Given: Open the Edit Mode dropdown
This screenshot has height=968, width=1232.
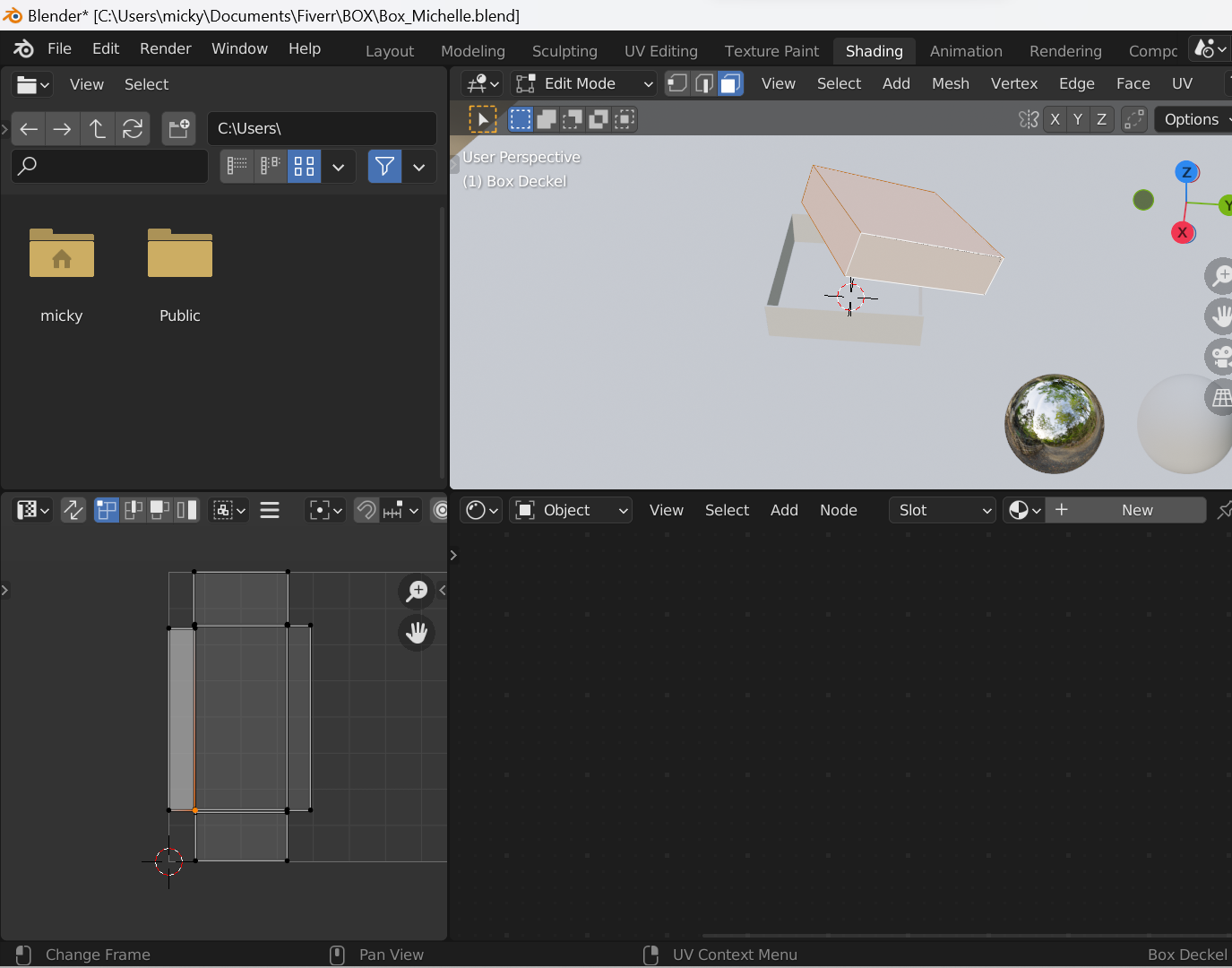Looking at the screenshot, I should [x=584, y=83].
